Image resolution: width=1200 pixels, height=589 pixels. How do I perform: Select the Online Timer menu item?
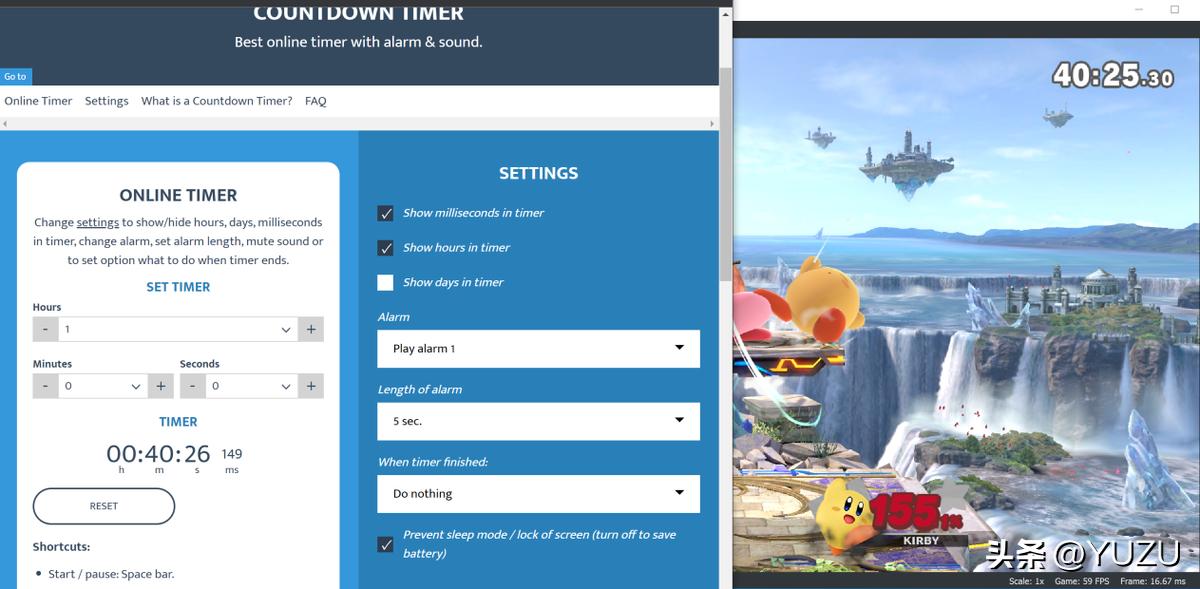click(38, 101)
